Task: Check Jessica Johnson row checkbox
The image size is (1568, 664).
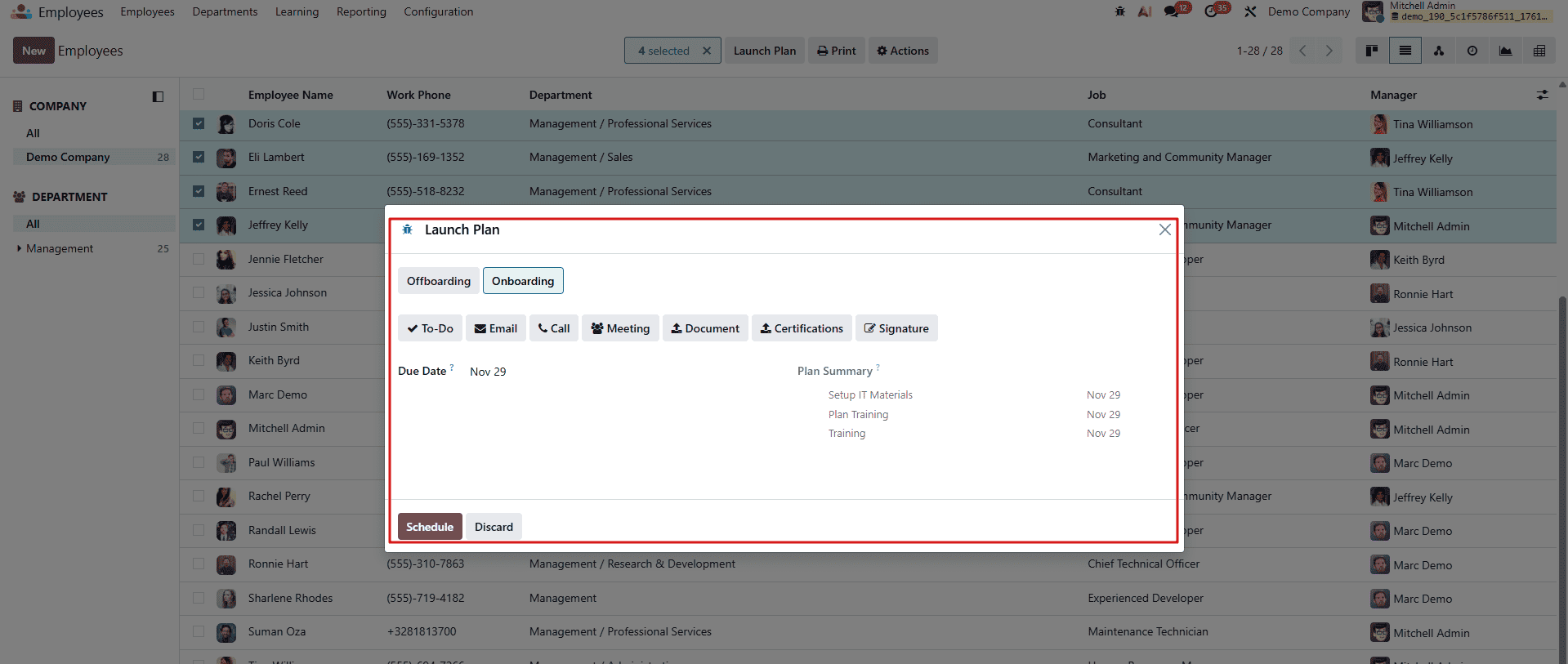Action: 199,292
